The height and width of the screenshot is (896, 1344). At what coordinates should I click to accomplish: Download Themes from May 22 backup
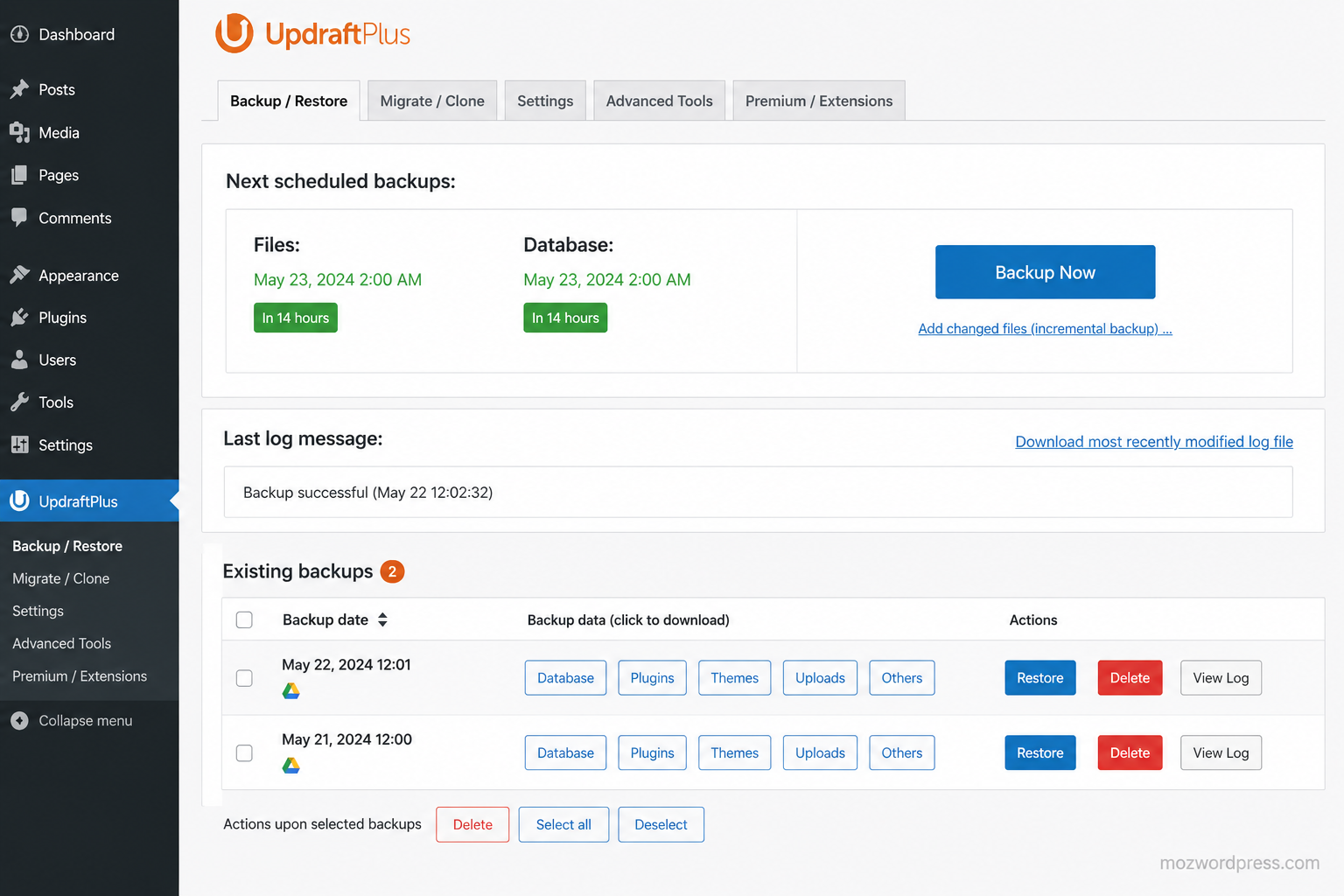coord(734,678)
